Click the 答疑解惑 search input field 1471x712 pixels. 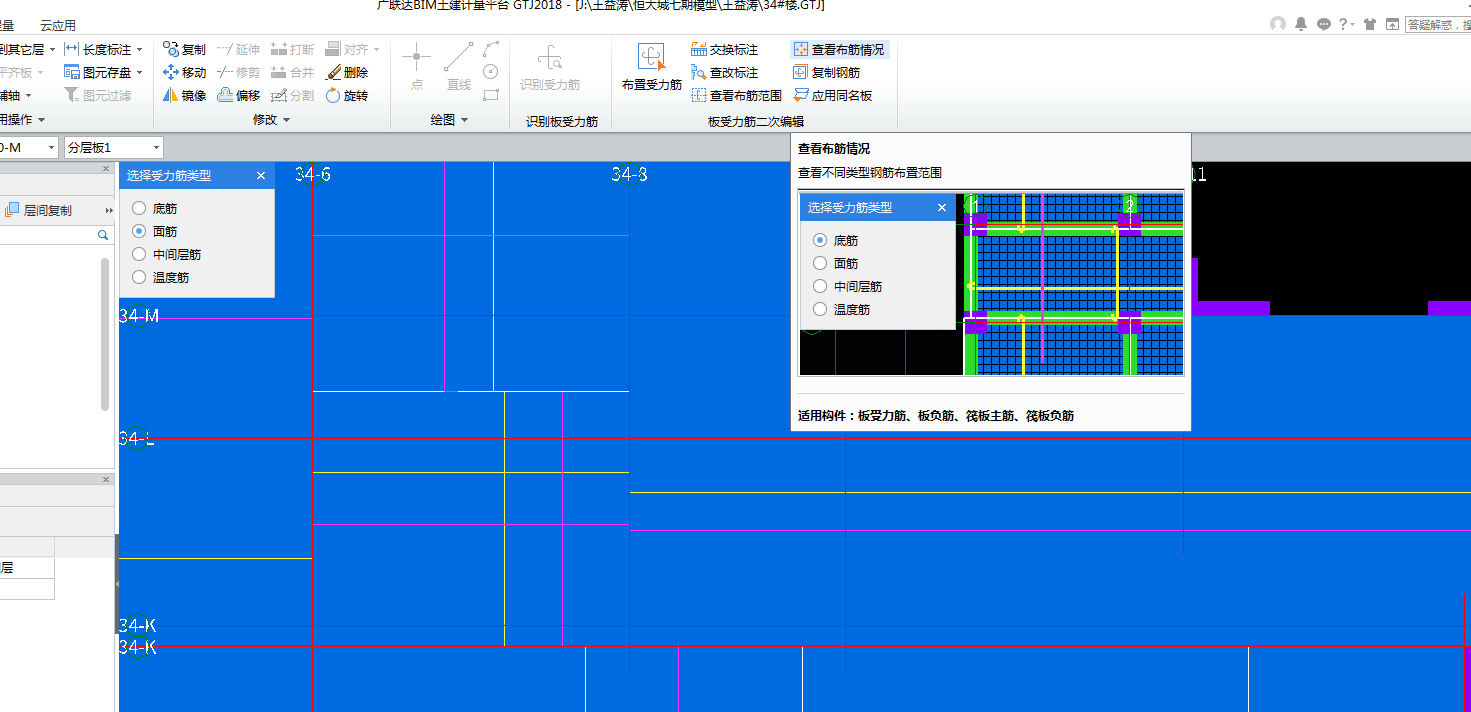click(x=1437, y=24)
